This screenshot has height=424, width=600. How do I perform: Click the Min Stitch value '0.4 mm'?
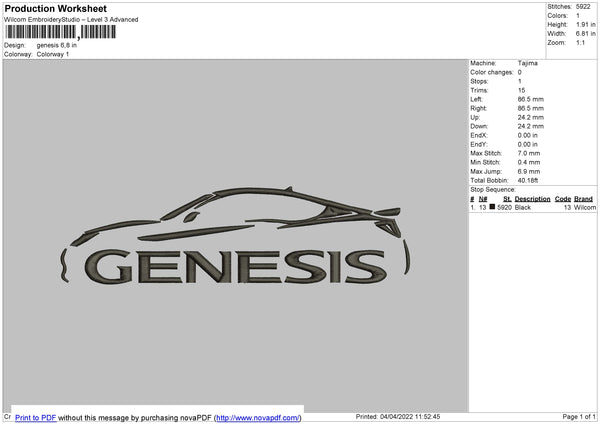529,162
